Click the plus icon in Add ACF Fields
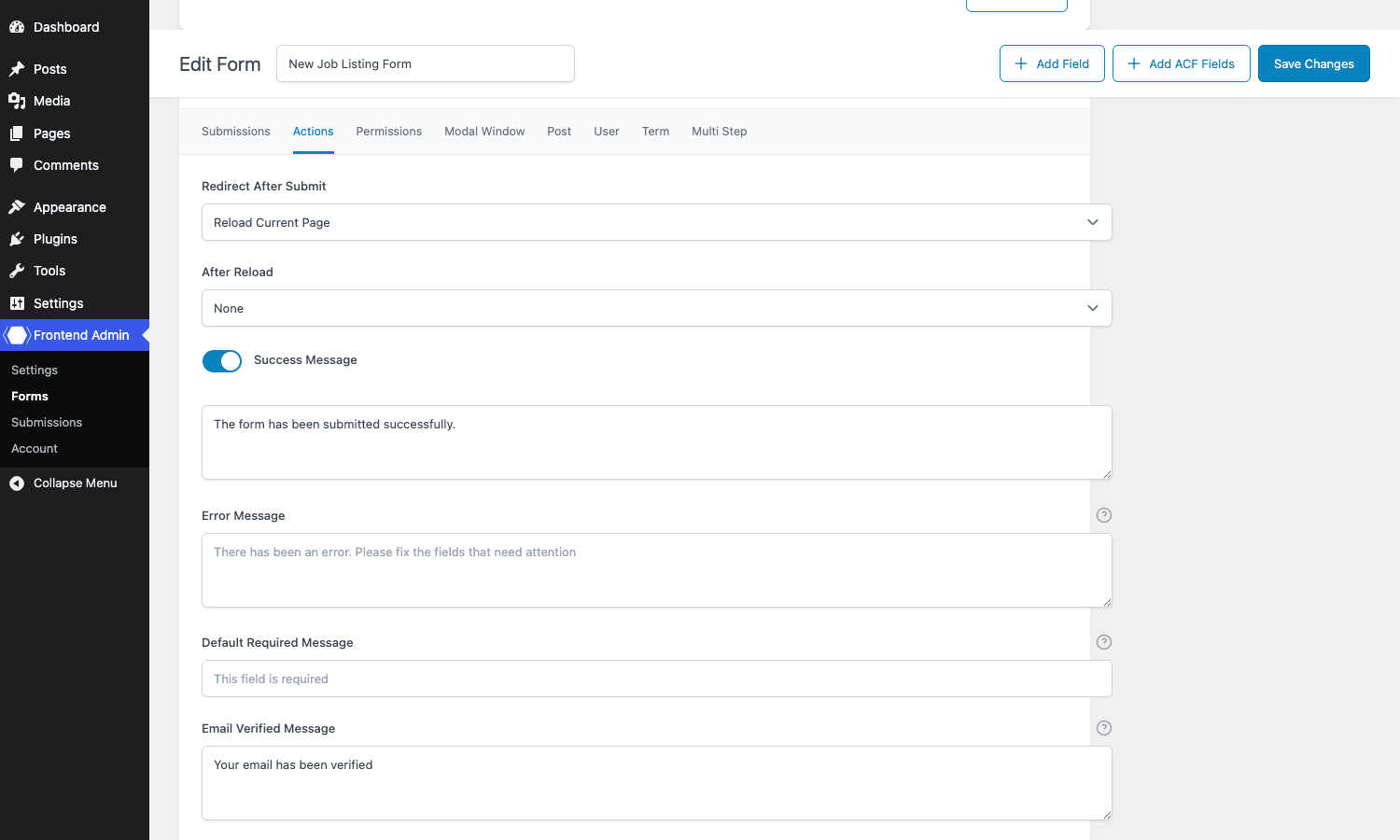 [1134, 63]
